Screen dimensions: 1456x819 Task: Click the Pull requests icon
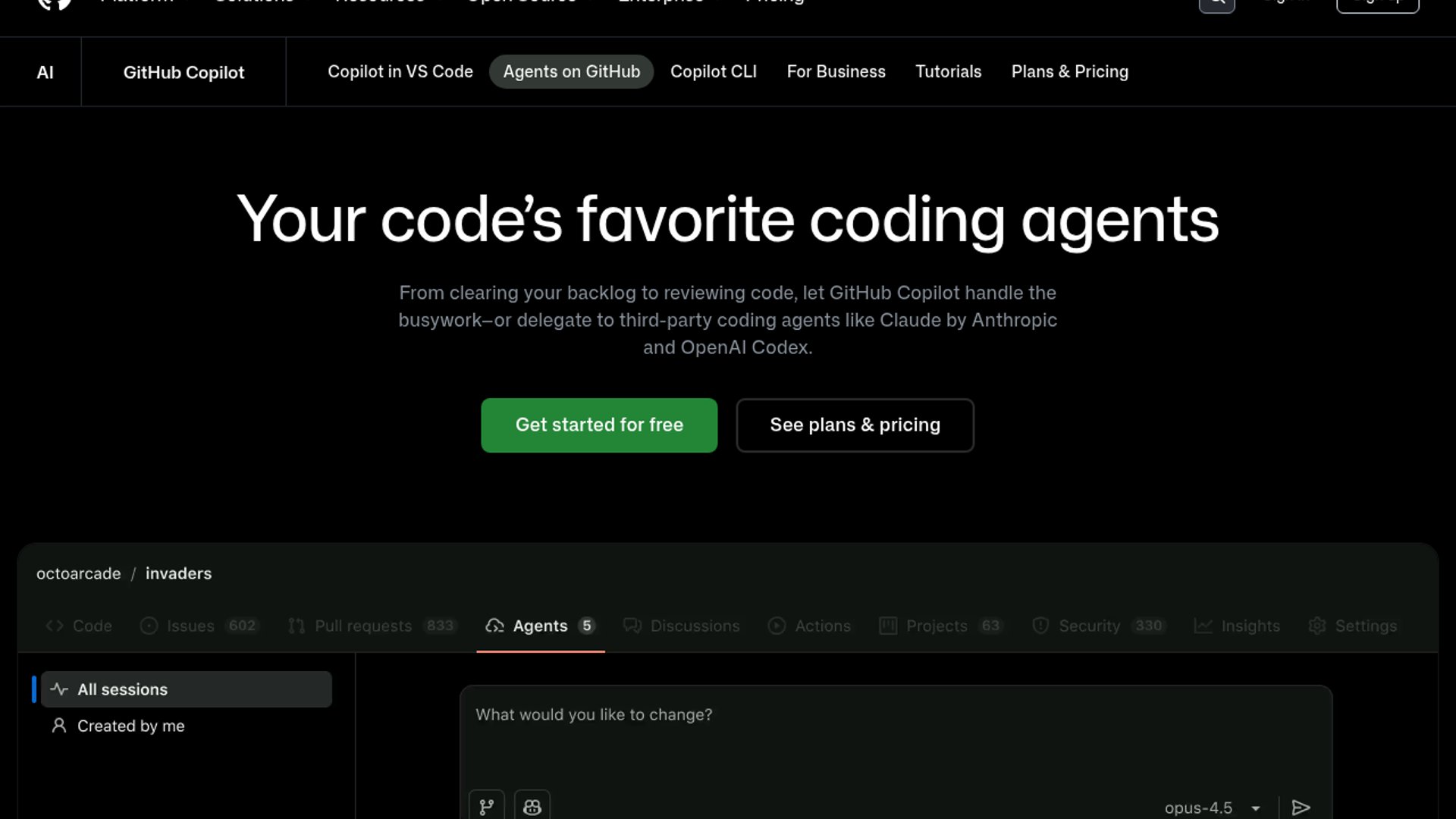click(x=297, y=626)
